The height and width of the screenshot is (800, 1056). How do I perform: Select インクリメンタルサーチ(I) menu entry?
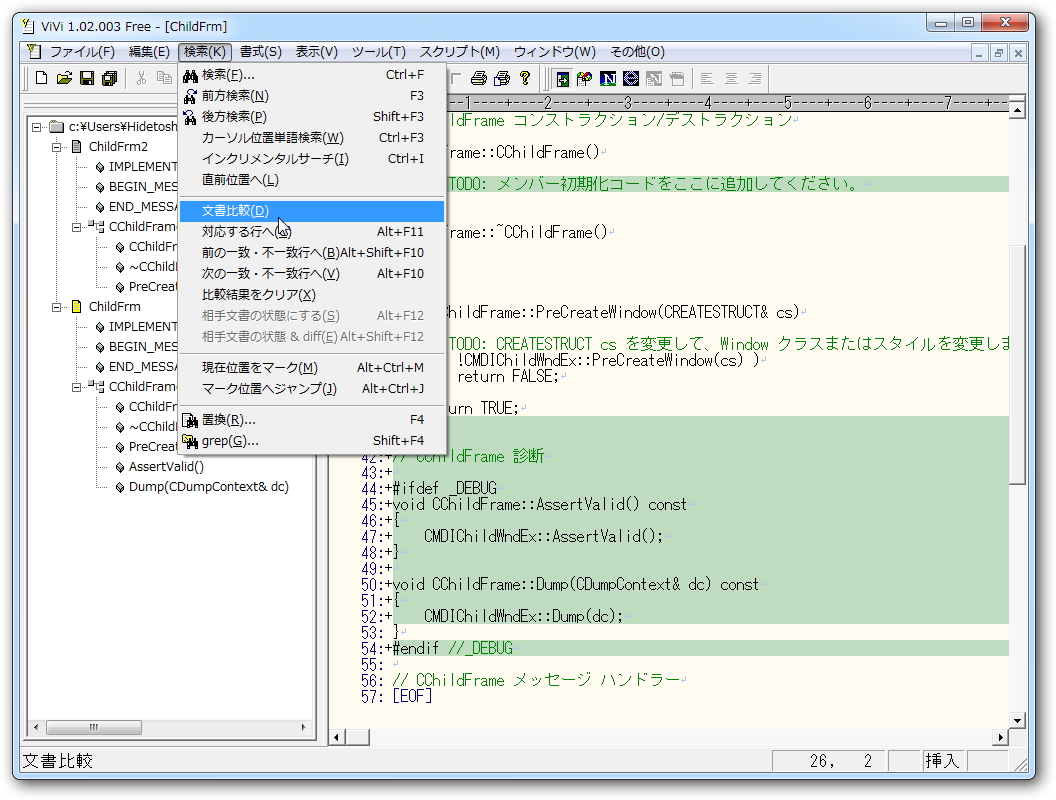tap(312, 158)
